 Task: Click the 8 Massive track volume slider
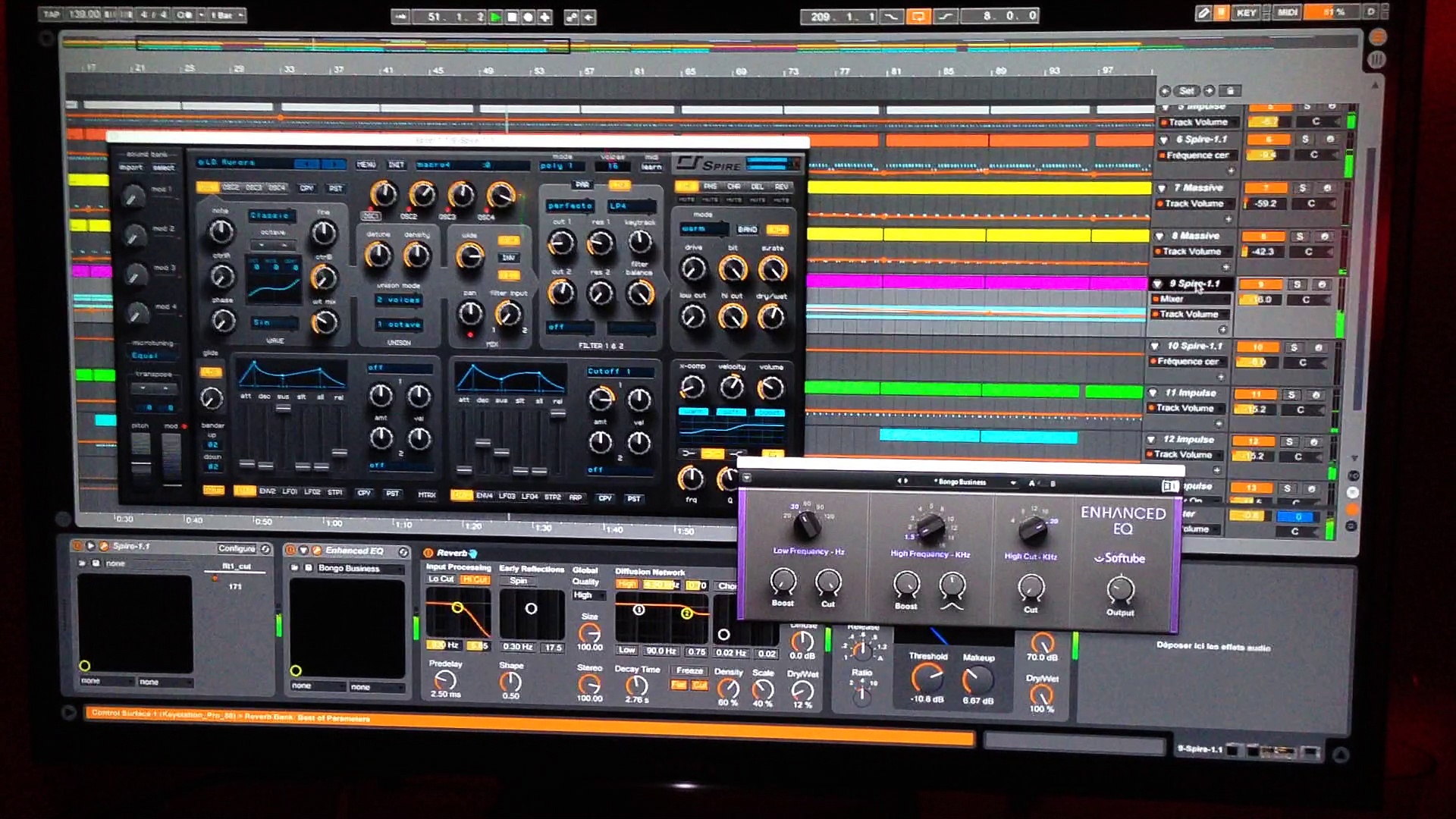[x=1263, y=252]
